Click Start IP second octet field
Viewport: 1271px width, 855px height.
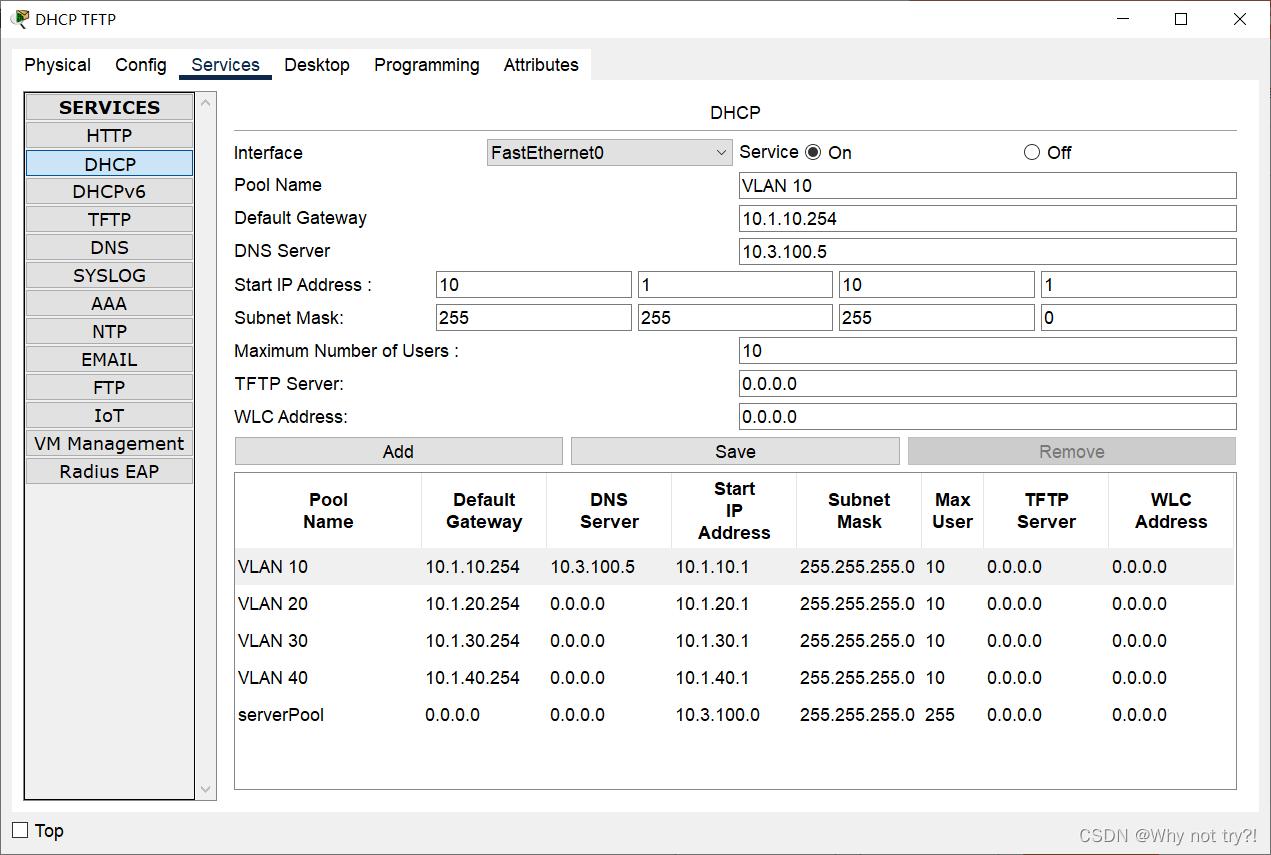(735, 285)
